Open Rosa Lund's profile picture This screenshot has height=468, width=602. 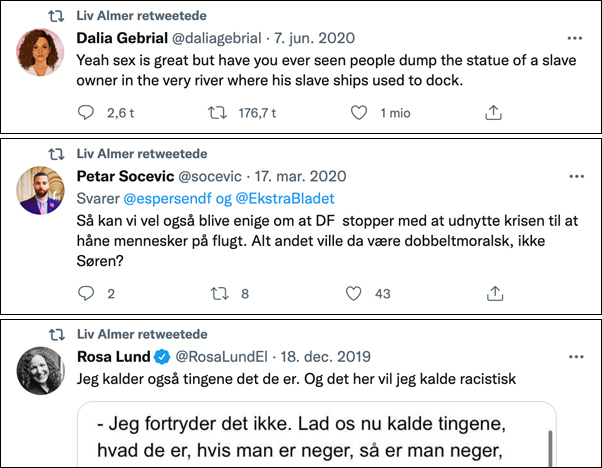(40, 371)
